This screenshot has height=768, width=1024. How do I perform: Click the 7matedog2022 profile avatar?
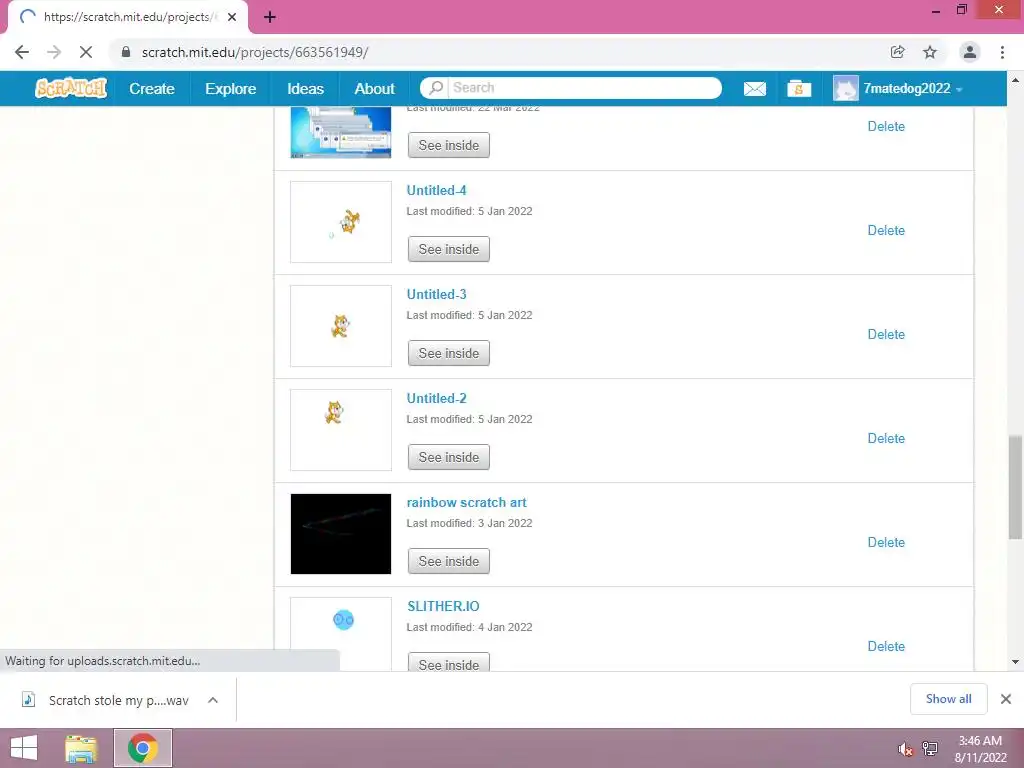pyautogui.click(x=846, y=88)
